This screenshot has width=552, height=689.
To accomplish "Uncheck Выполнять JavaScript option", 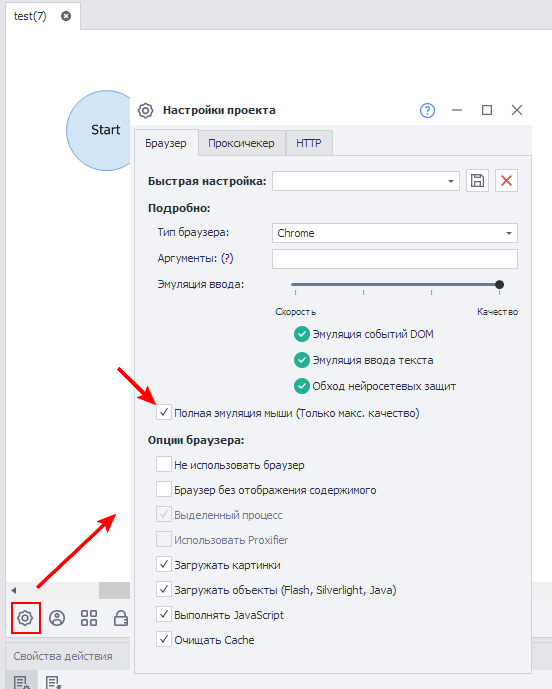I will (164, 615).
